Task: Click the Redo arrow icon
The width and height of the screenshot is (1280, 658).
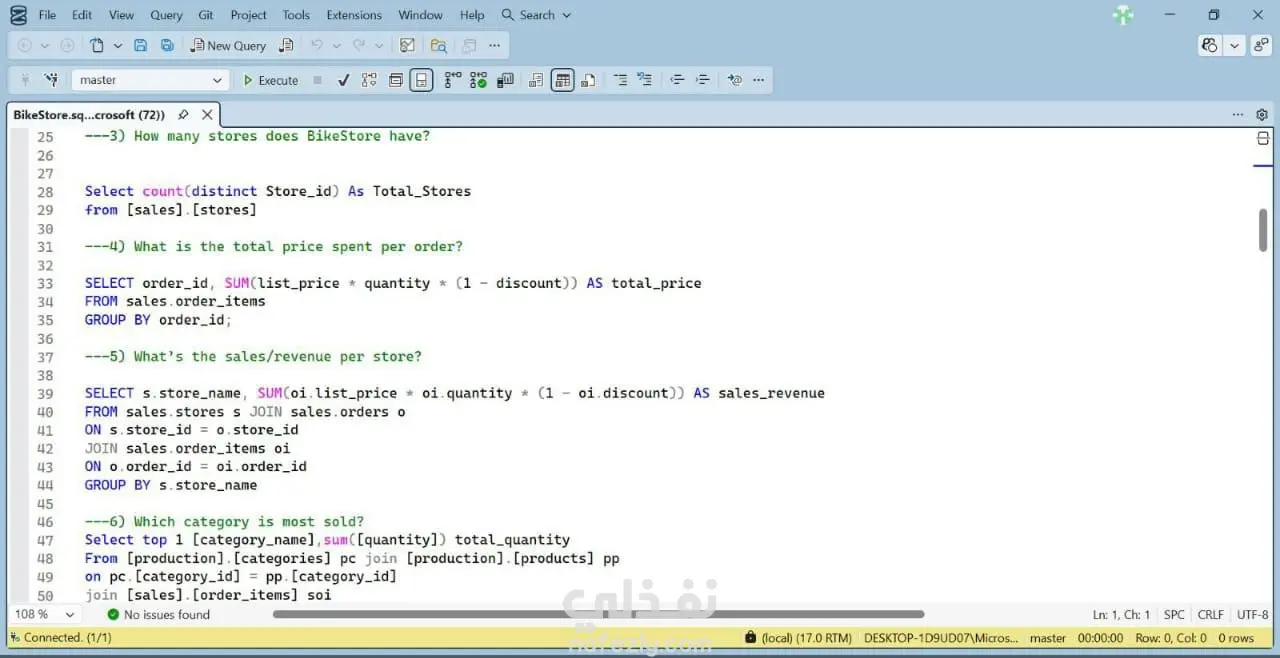Action: tap(358, 45)
